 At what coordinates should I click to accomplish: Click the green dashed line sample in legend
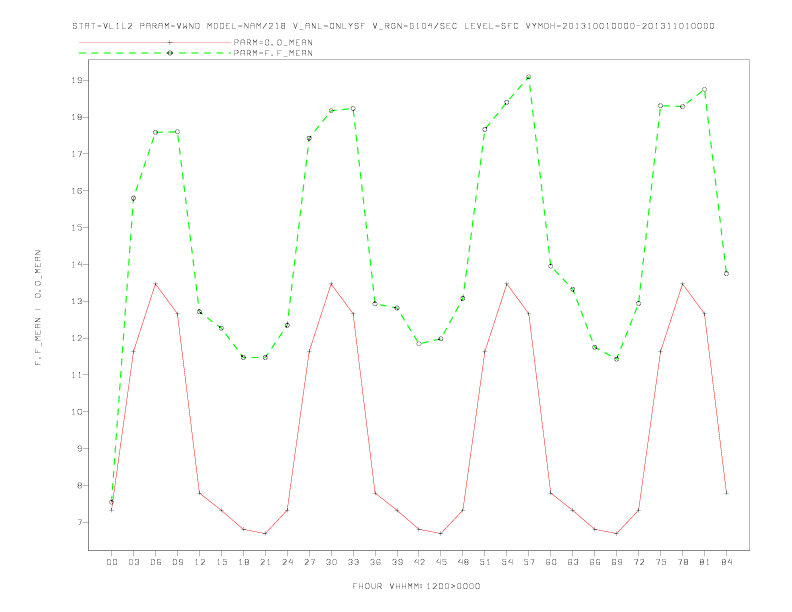click(155, 53)
